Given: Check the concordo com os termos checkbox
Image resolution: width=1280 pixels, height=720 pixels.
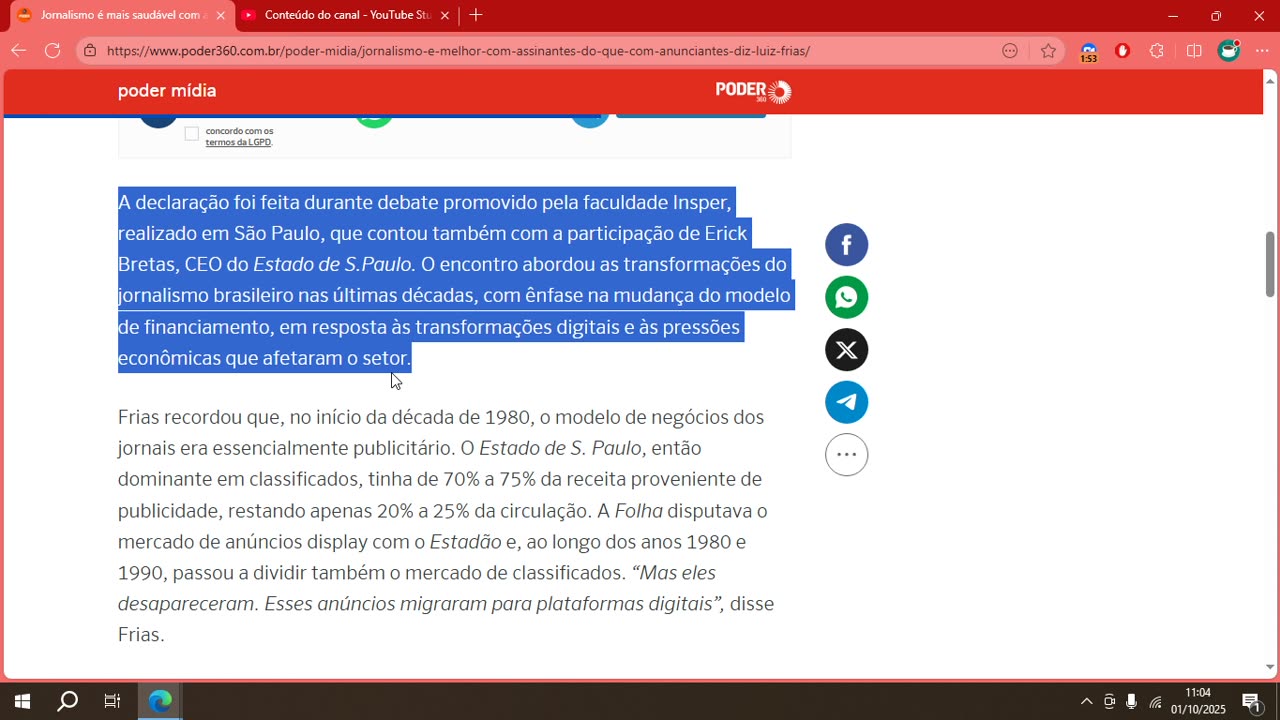Looking at the screenshot, I should (192, 134).
